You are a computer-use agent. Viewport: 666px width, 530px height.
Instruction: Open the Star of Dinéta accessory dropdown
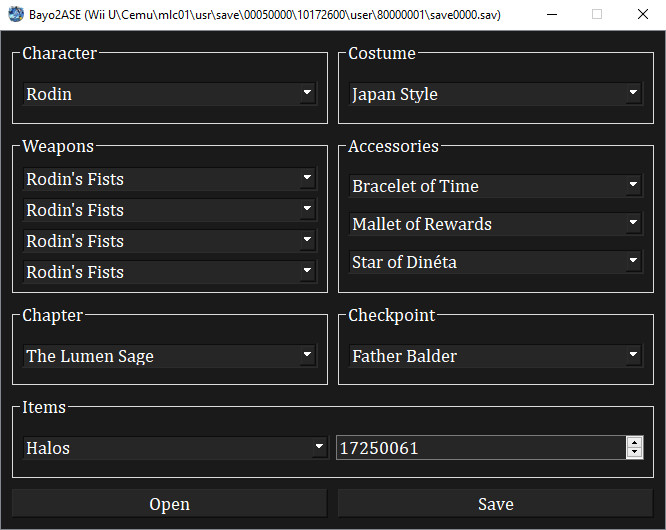coord(495,262)
